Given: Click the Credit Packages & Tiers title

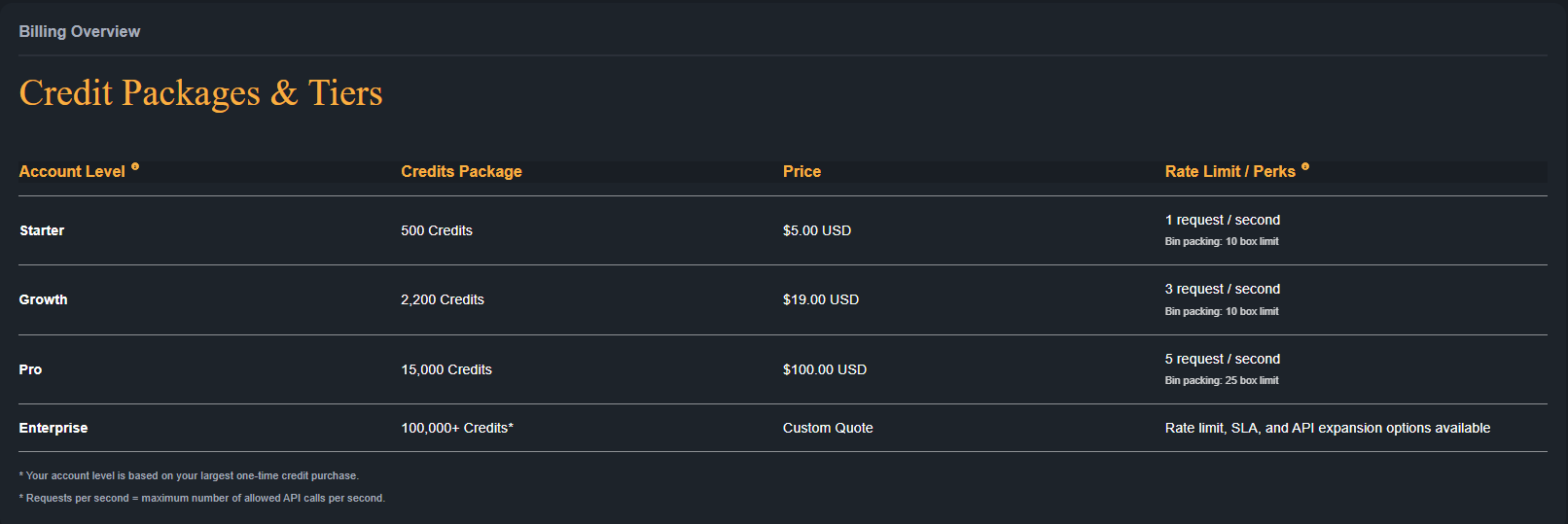Looking at the screenshot, I should pyautogui.click(x=201, y=93).
